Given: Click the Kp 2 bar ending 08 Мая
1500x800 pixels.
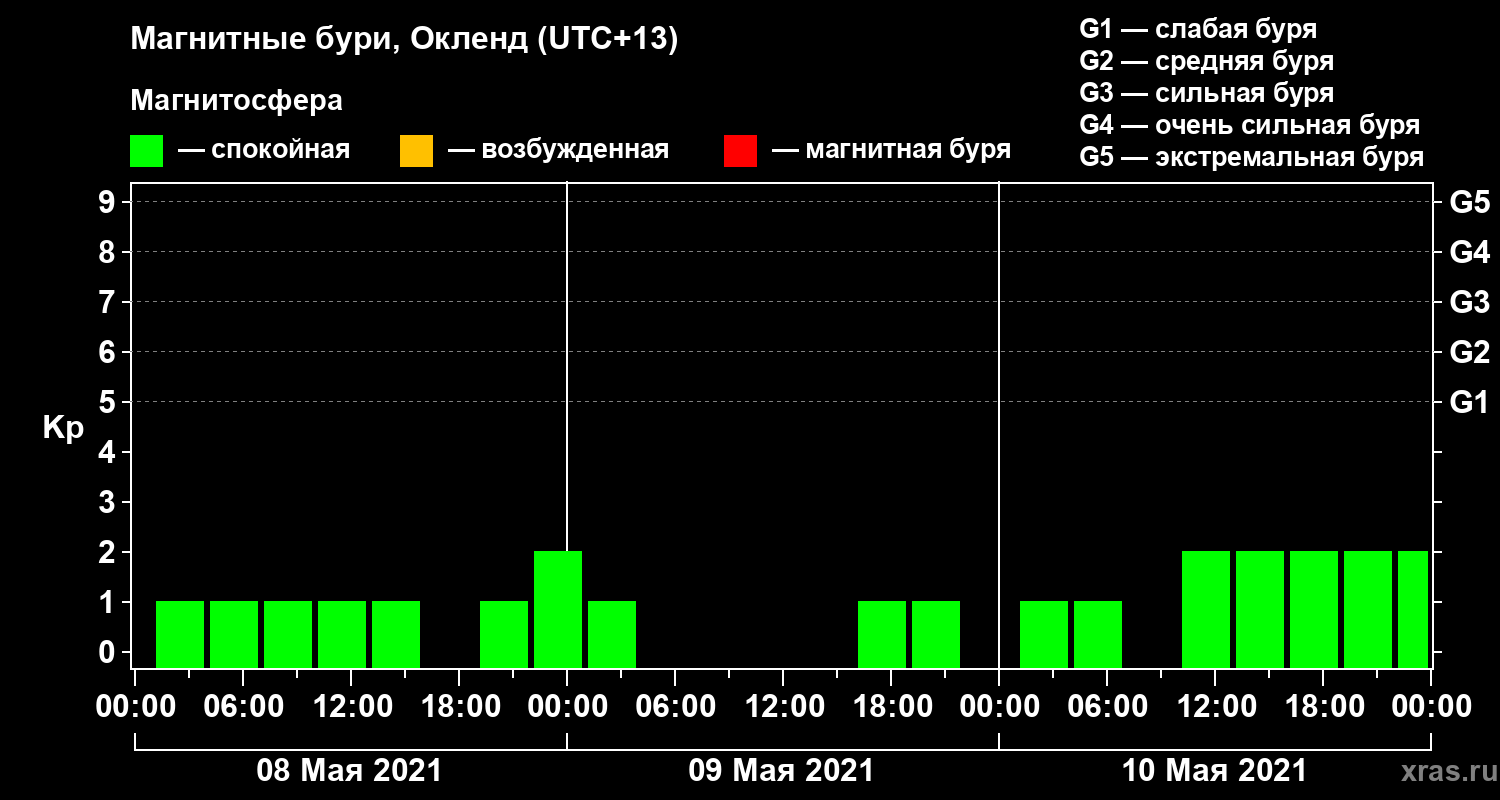Looking at the screenshot, I should pyautogui.click(x=558, y=609).
